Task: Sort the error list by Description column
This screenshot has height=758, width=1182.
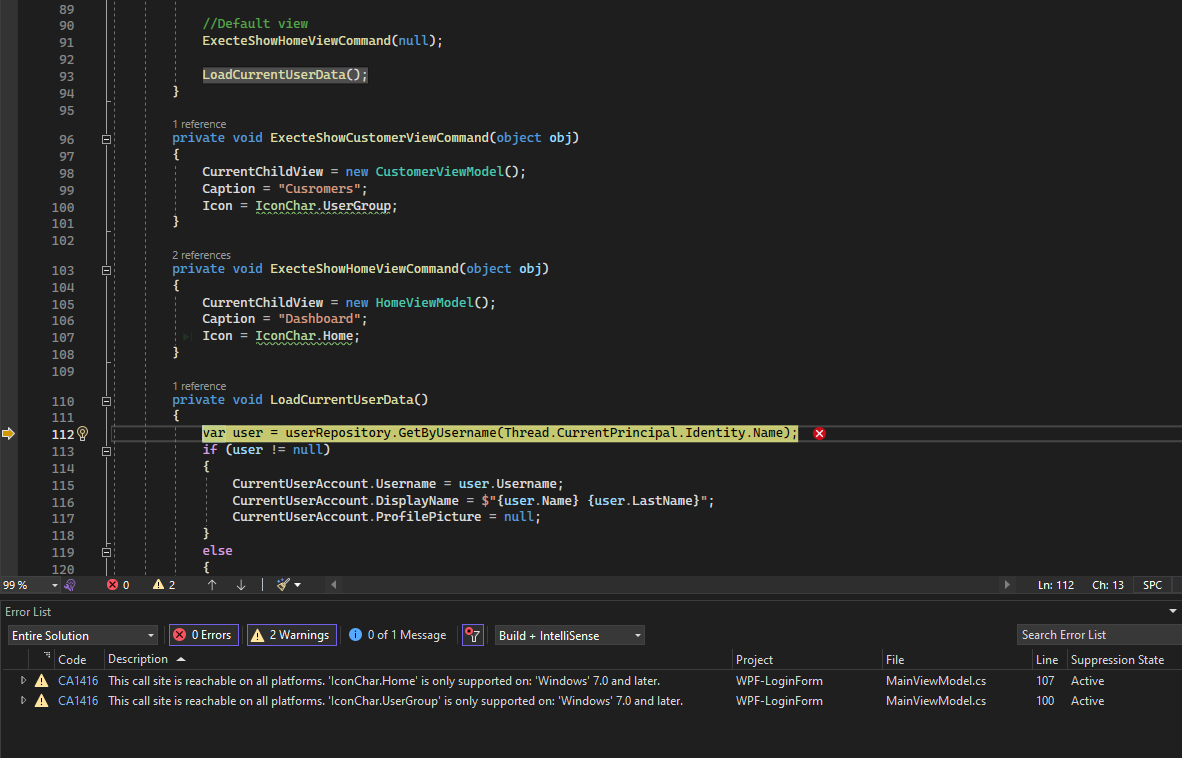Action: [140, 659]
